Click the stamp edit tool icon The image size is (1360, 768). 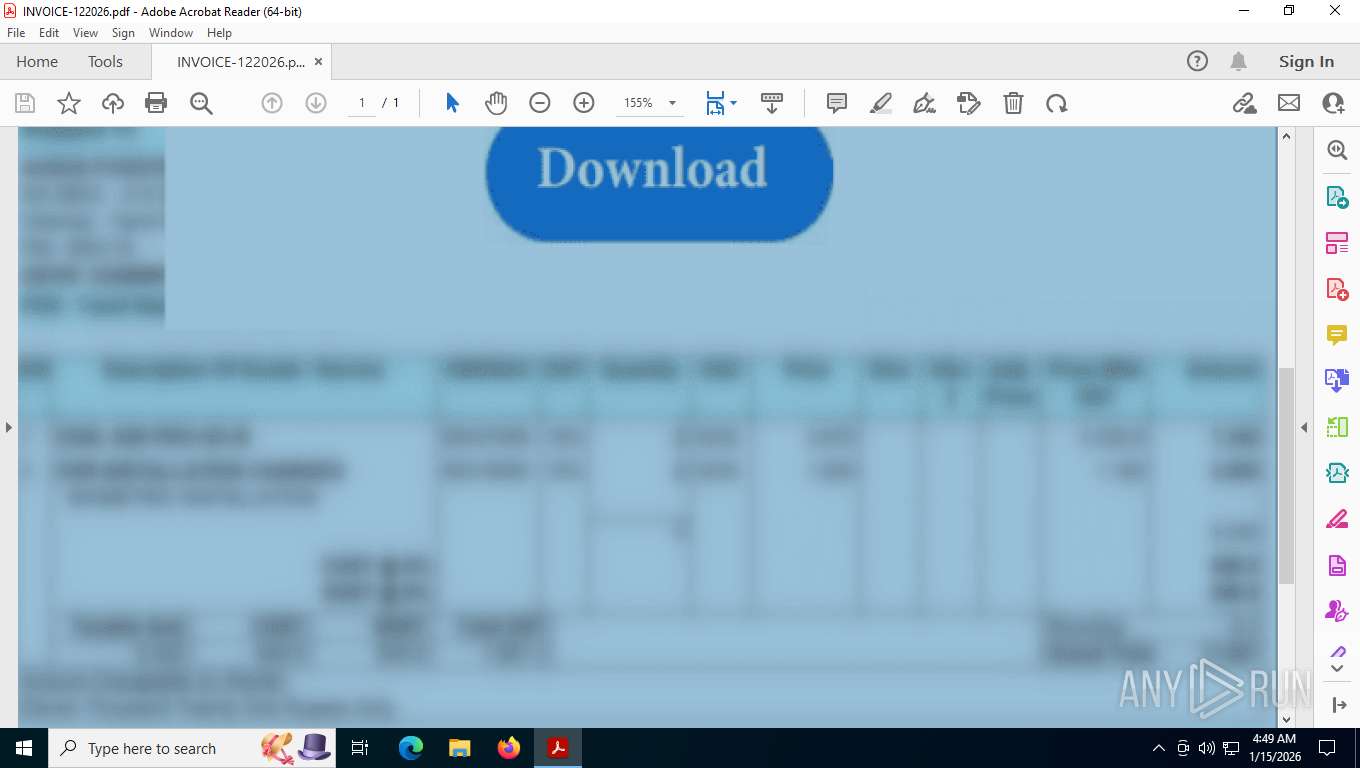(969, 103)
